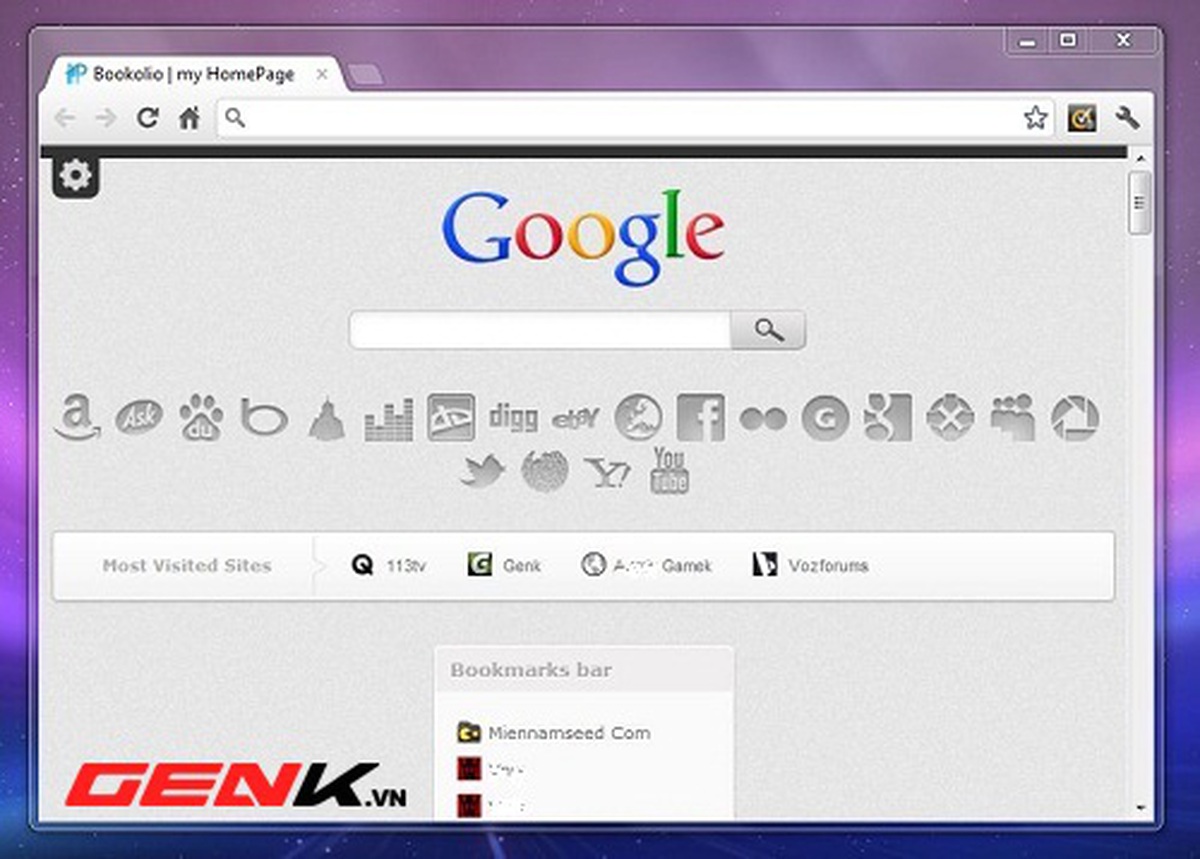Screen dimensions: 1200x859
Task: Open the Facebook shortcut icon
Action: tap(700, 418)
